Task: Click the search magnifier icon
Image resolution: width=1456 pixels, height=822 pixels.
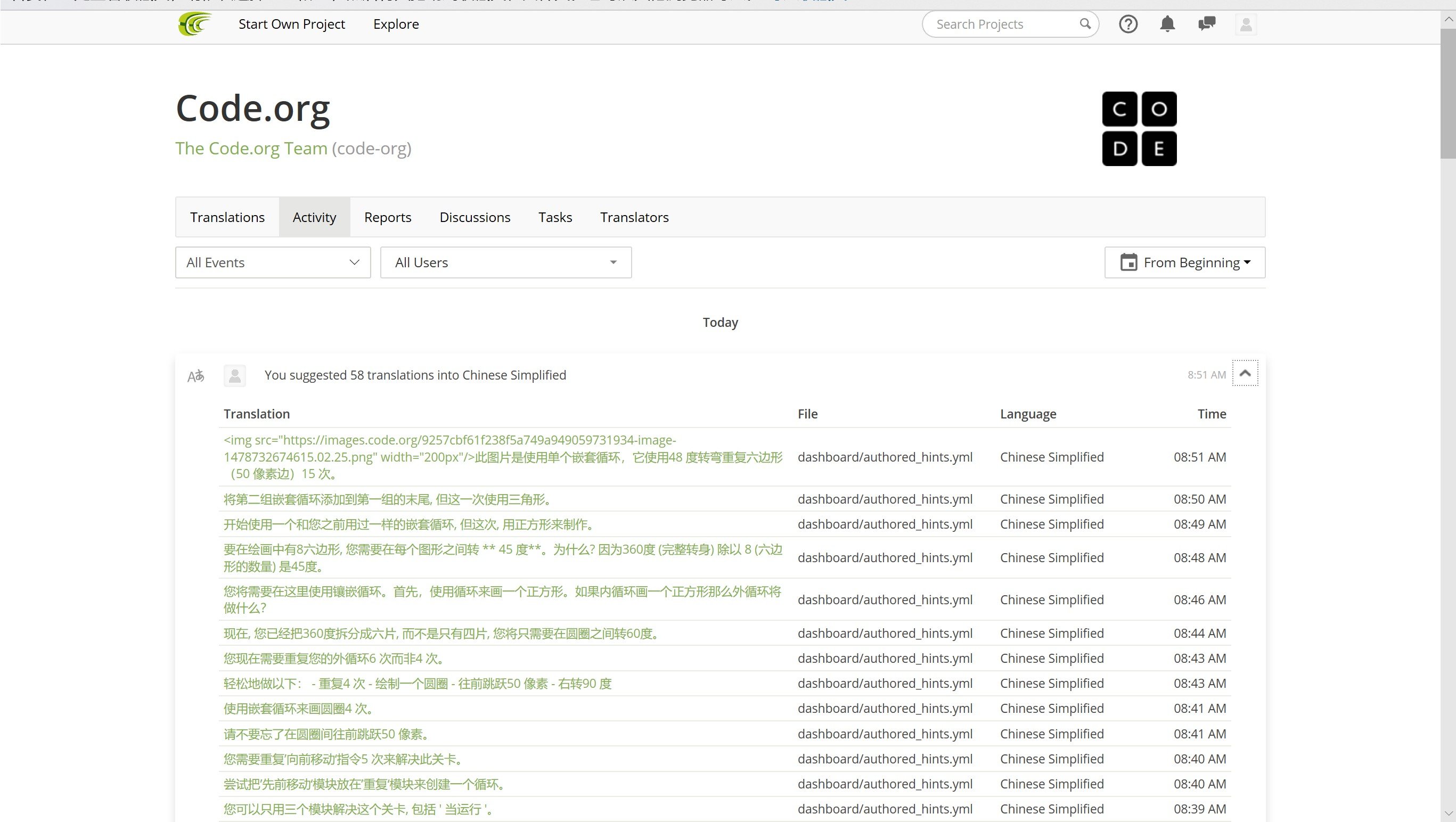Action: tap(1085, 24)
